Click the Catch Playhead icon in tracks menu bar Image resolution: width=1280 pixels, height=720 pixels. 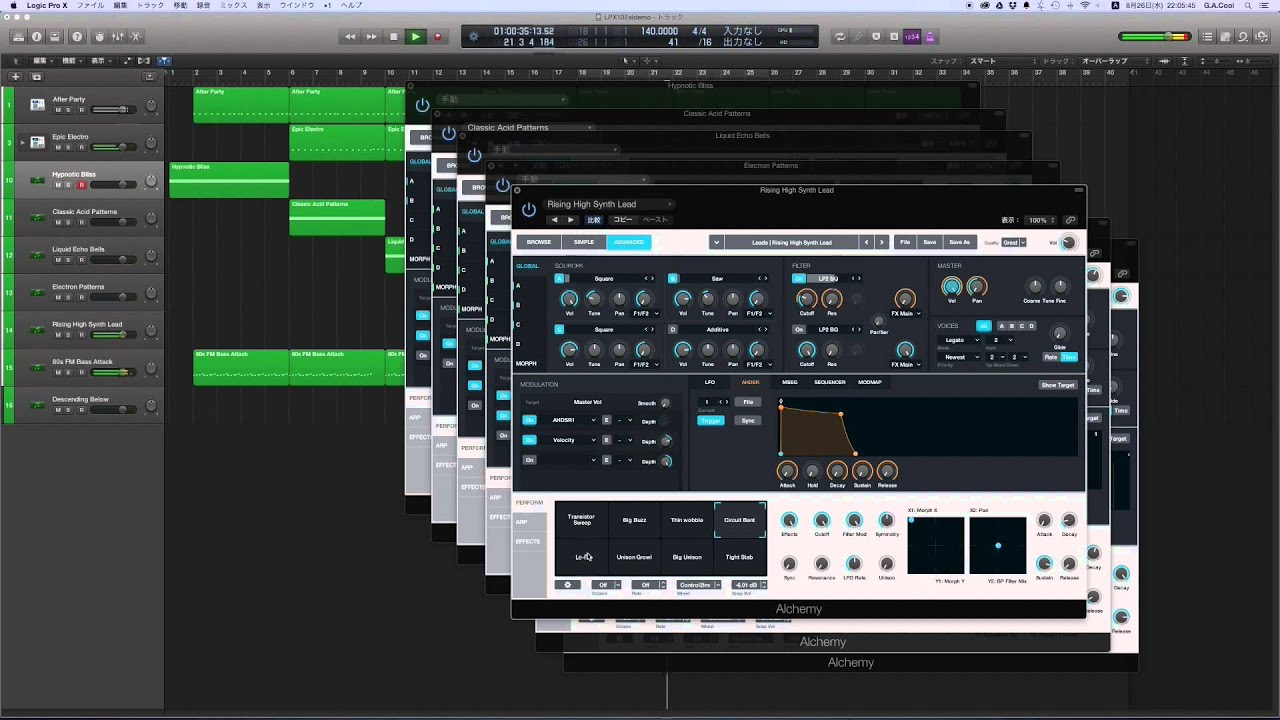(164, 61)
